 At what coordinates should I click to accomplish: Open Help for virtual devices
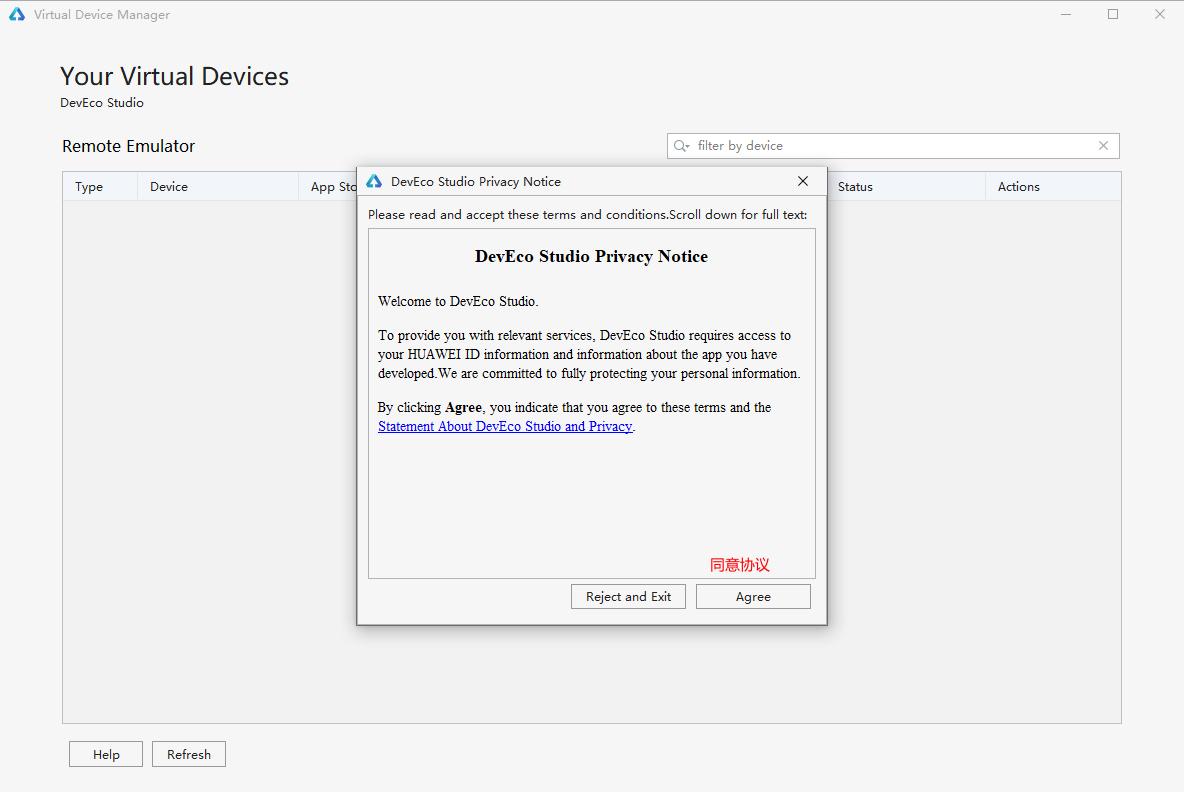pos(106,754)
